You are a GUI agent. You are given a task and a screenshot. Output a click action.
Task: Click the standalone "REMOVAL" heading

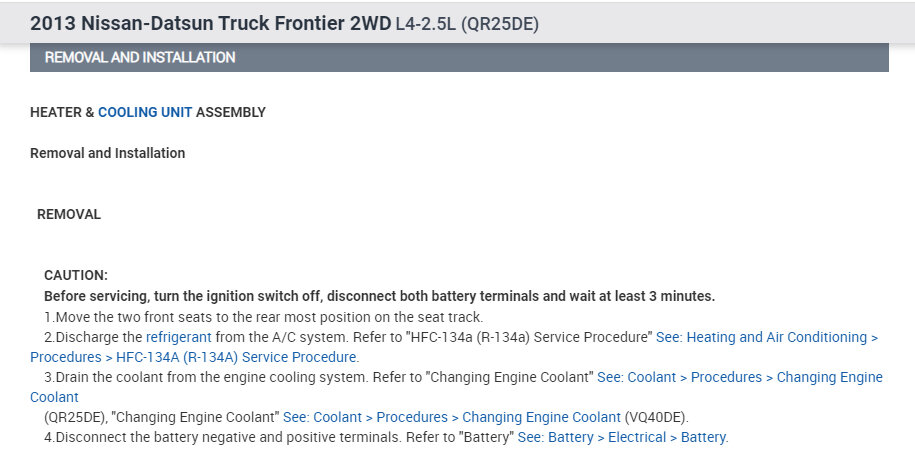pyautogui.click(x=69, y=214)
